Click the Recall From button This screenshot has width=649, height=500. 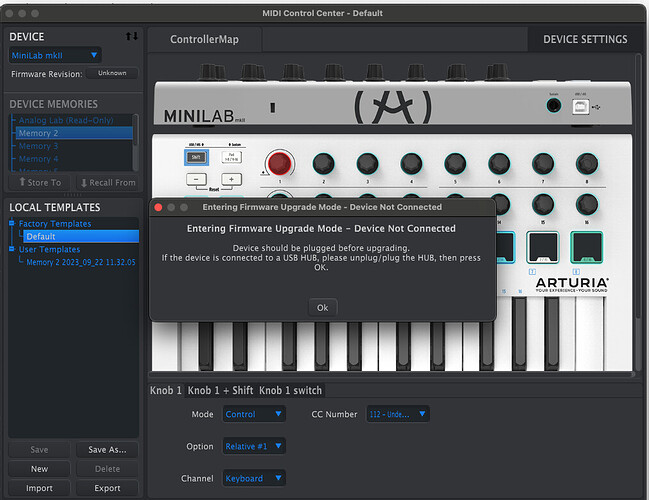(x=108, y=183)
